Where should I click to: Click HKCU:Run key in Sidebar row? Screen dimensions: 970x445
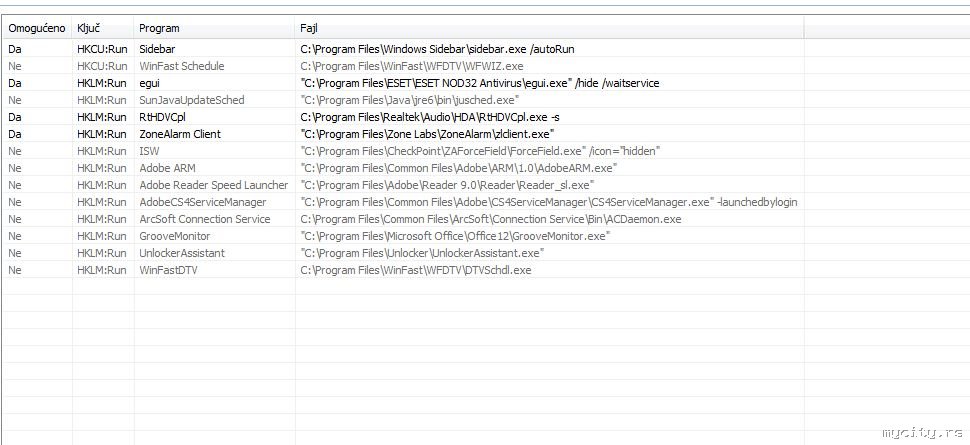click(x=102, y=49)
